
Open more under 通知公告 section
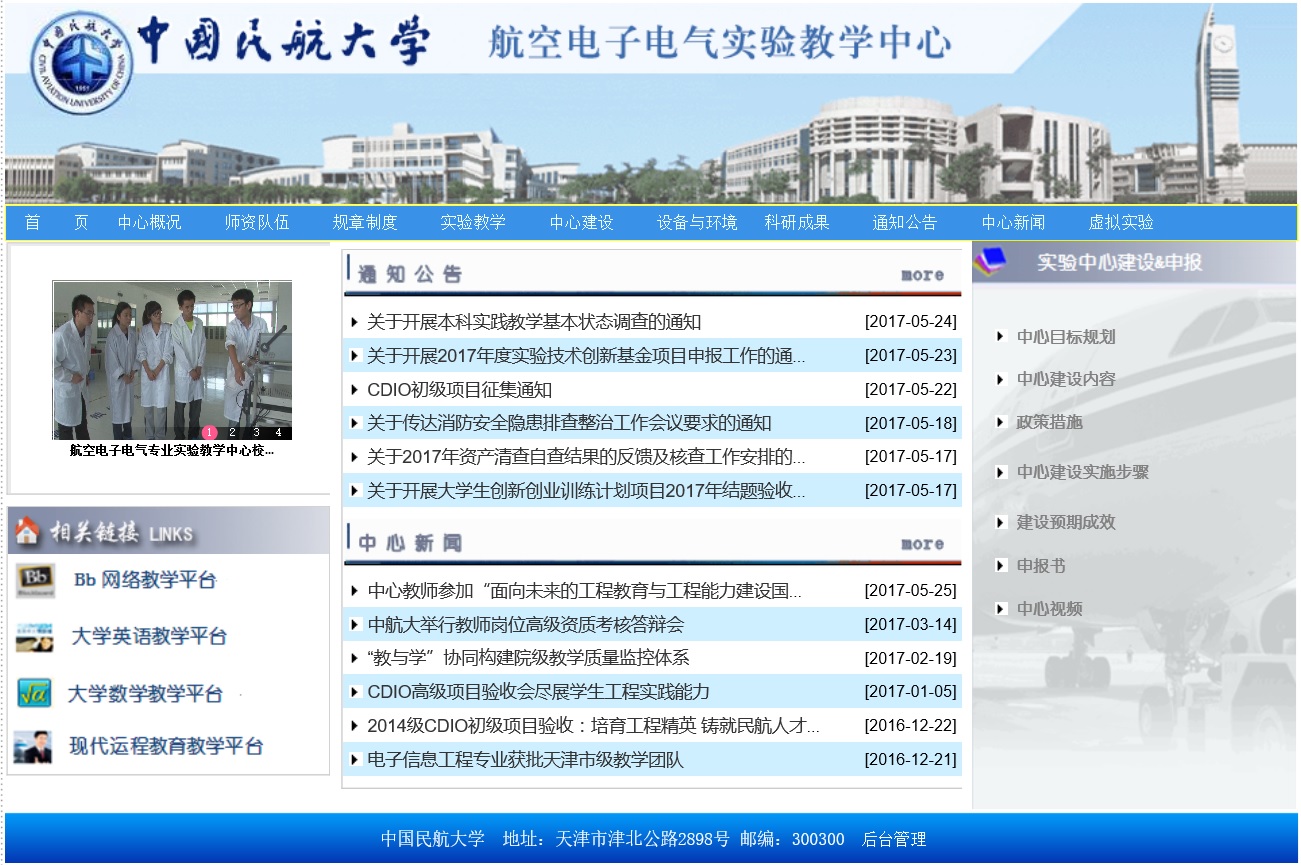(922, 275)
